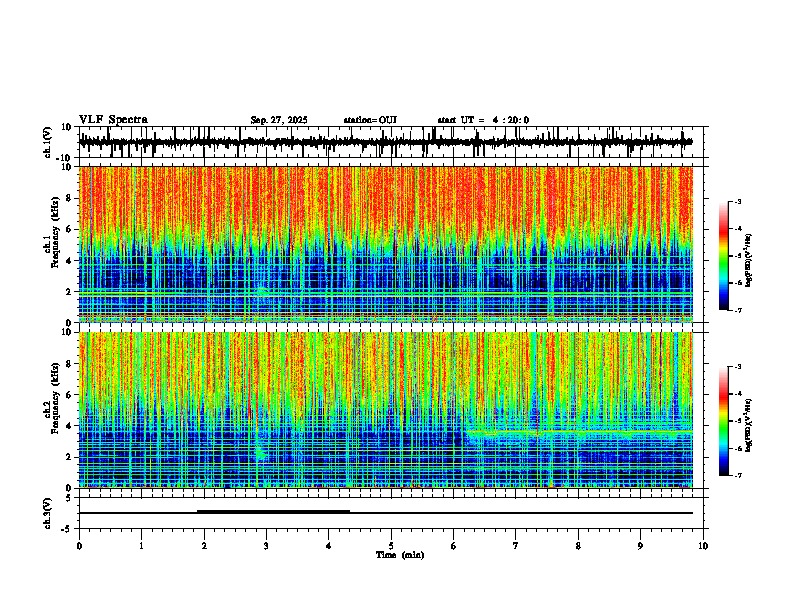
Task: Click time axis tick label "8"
Action: coord(578,546)
